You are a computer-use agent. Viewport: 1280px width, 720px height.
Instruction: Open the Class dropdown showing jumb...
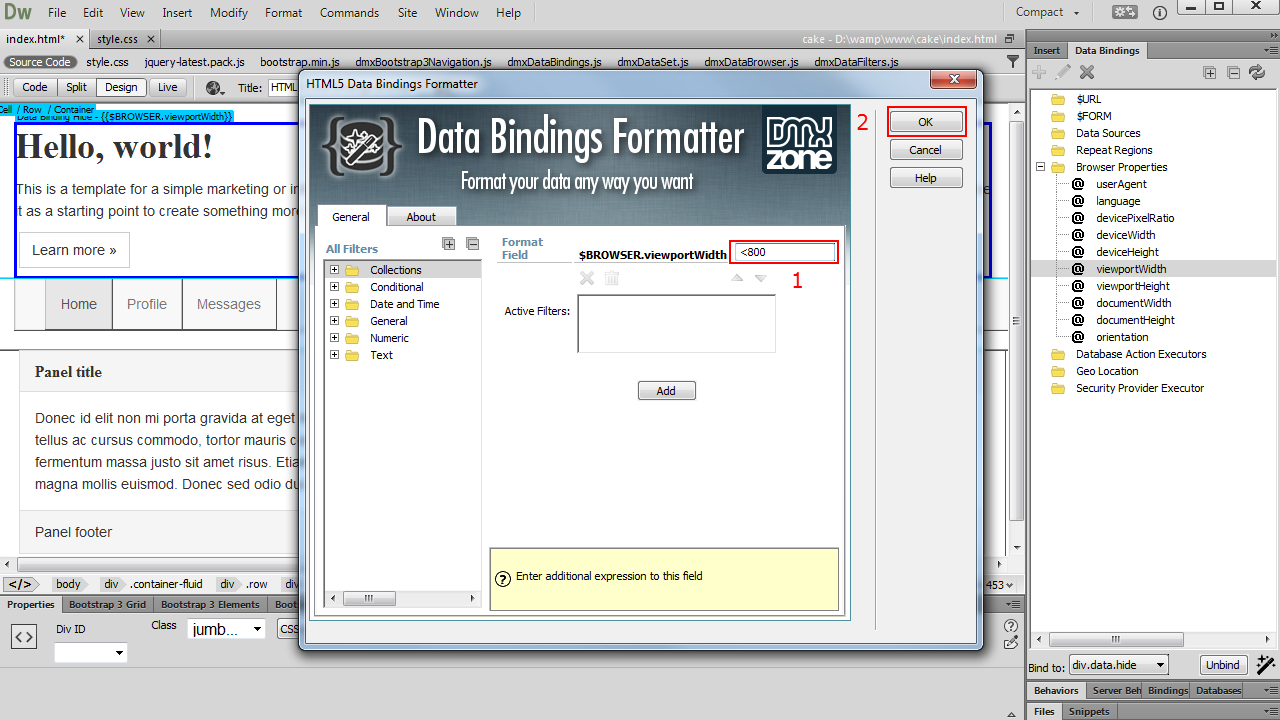(x=226, y=629)
